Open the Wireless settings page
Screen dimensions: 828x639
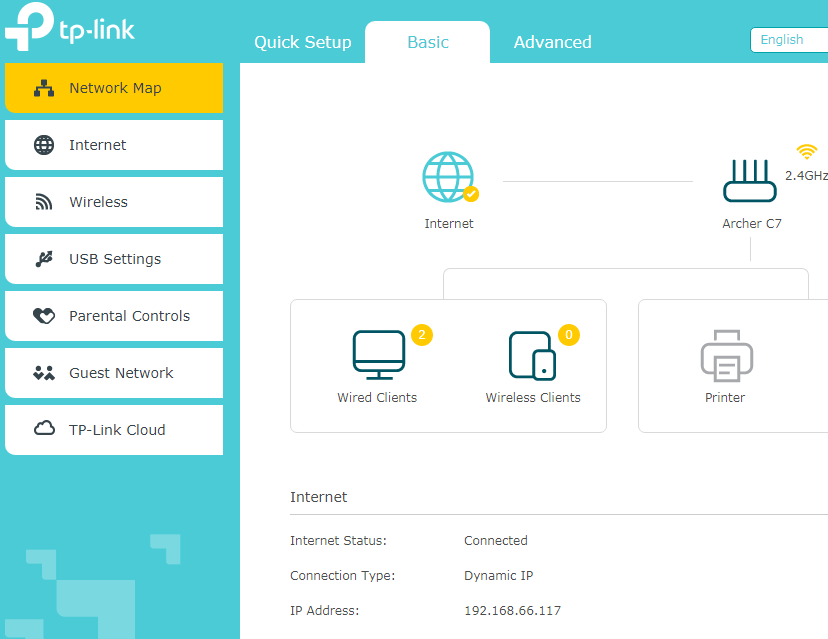click(x=114, y=202)
